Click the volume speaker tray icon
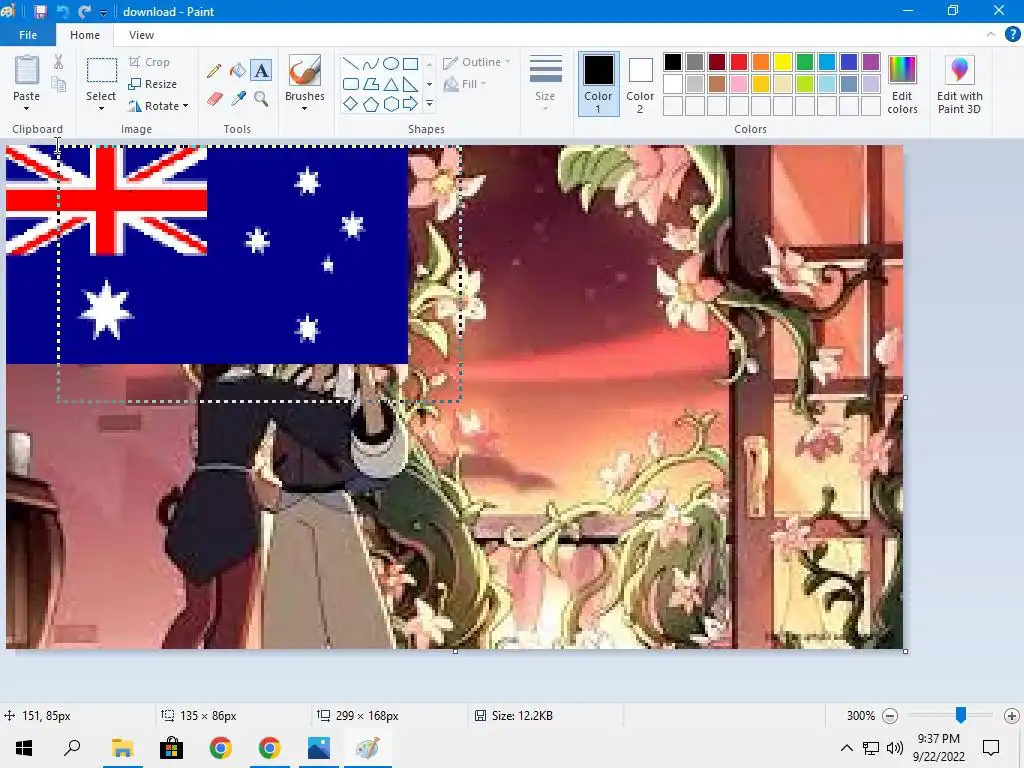Image resolution: width=1024 pixels, height=768 pixels. (x=895, y=748)
